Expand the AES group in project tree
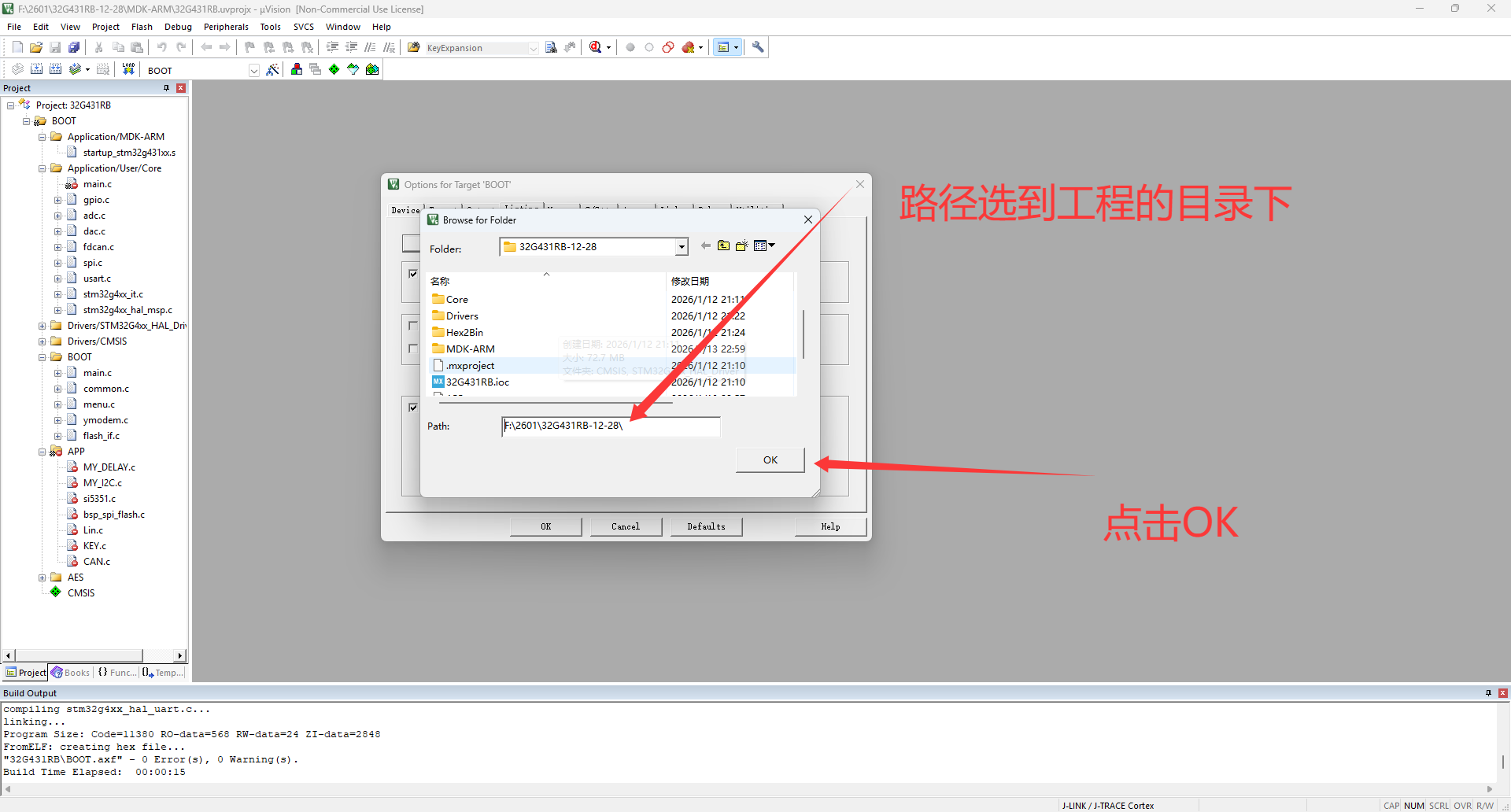This screenshot has width=1511, height=812. click(42, 578)
